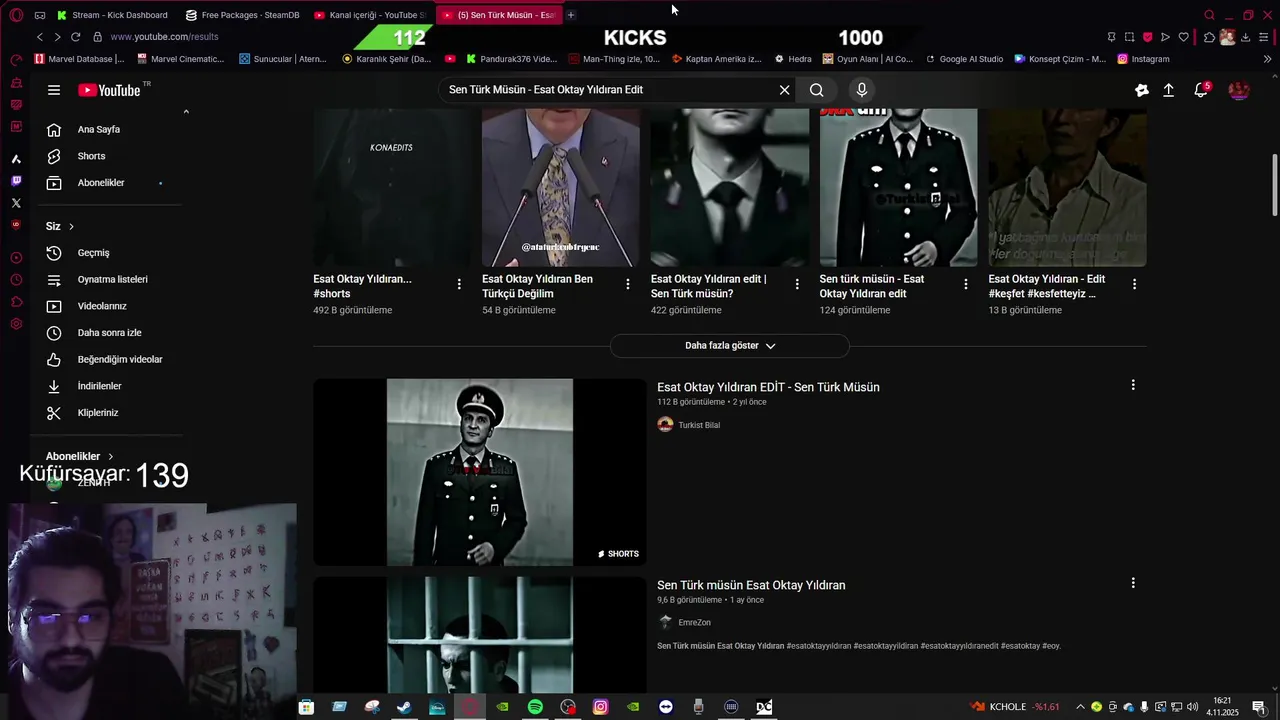Open options for 'edit | Sen Türk müsün?' short
1280x720 pixels.
[x=797, y=284]
